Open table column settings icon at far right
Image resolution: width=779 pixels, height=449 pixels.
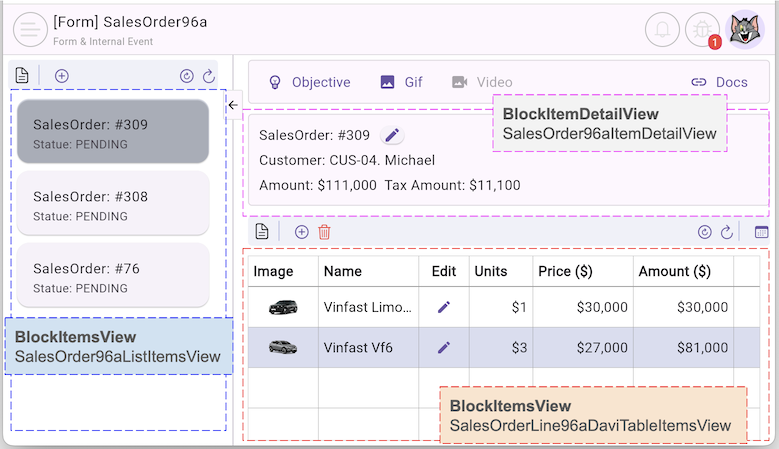click(x=761, y=232)
